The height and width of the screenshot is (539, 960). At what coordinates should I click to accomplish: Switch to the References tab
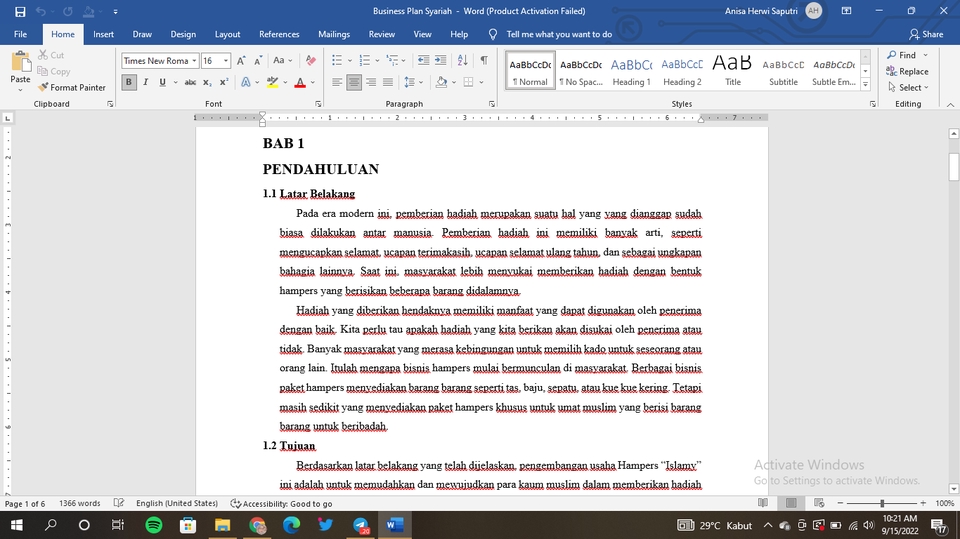pos(279,34)
